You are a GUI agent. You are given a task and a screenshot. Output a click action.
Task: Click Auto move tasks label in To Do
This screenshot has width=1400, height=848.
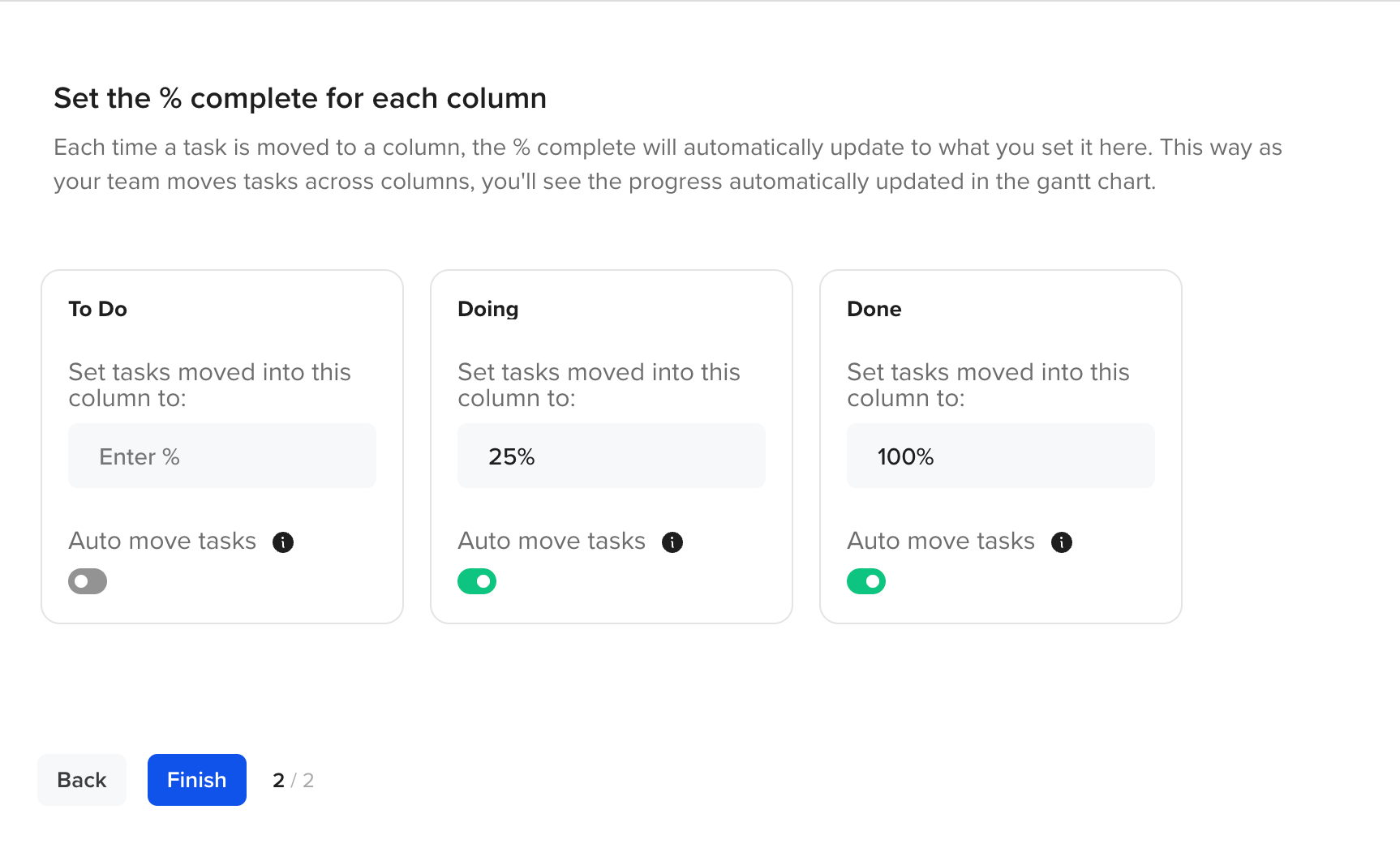pos(162,541)
